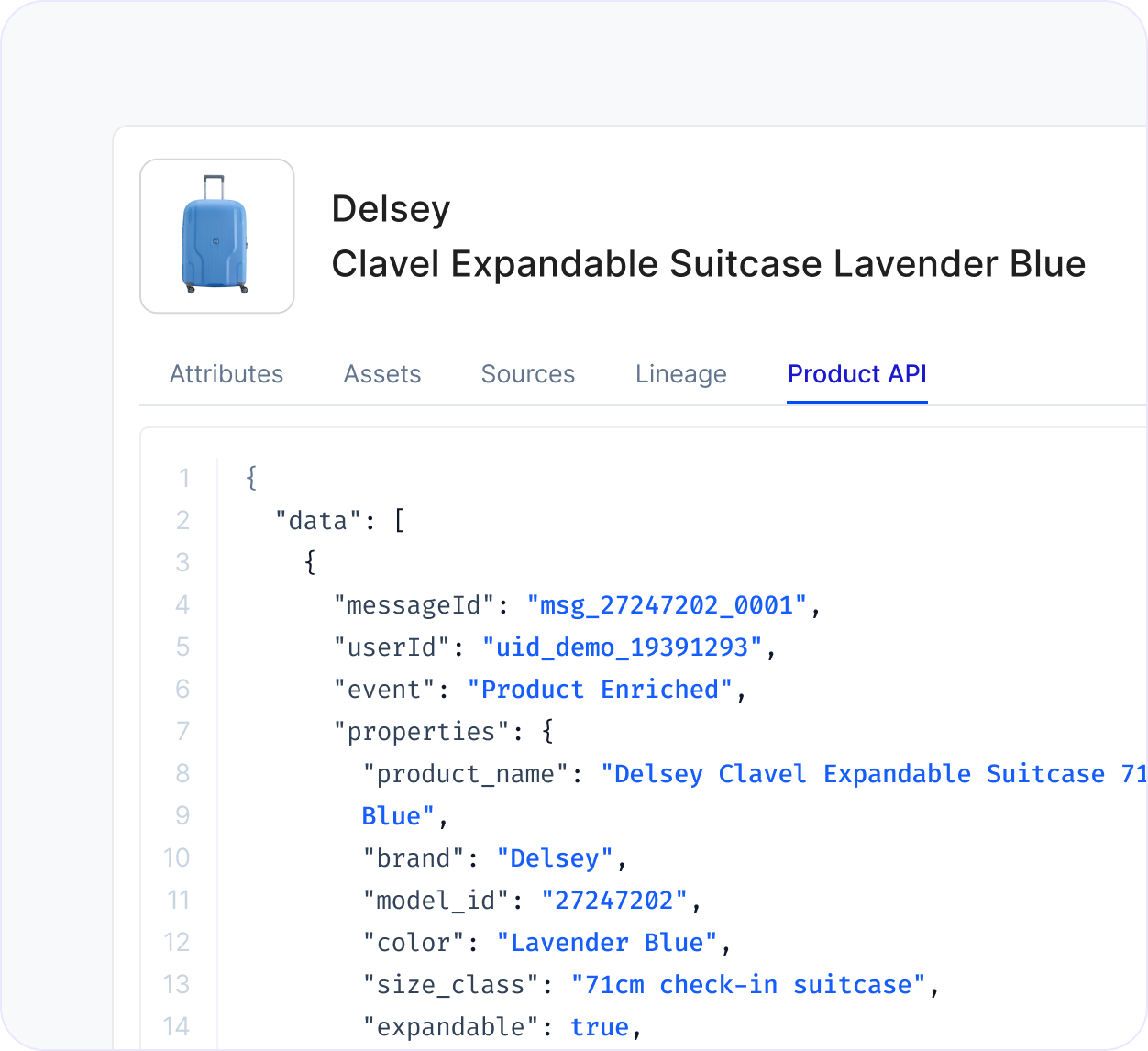This screenshot has height=1051, width=1148.
Task: Switch to the Attributes tab
Action: (x=226, y=374)
